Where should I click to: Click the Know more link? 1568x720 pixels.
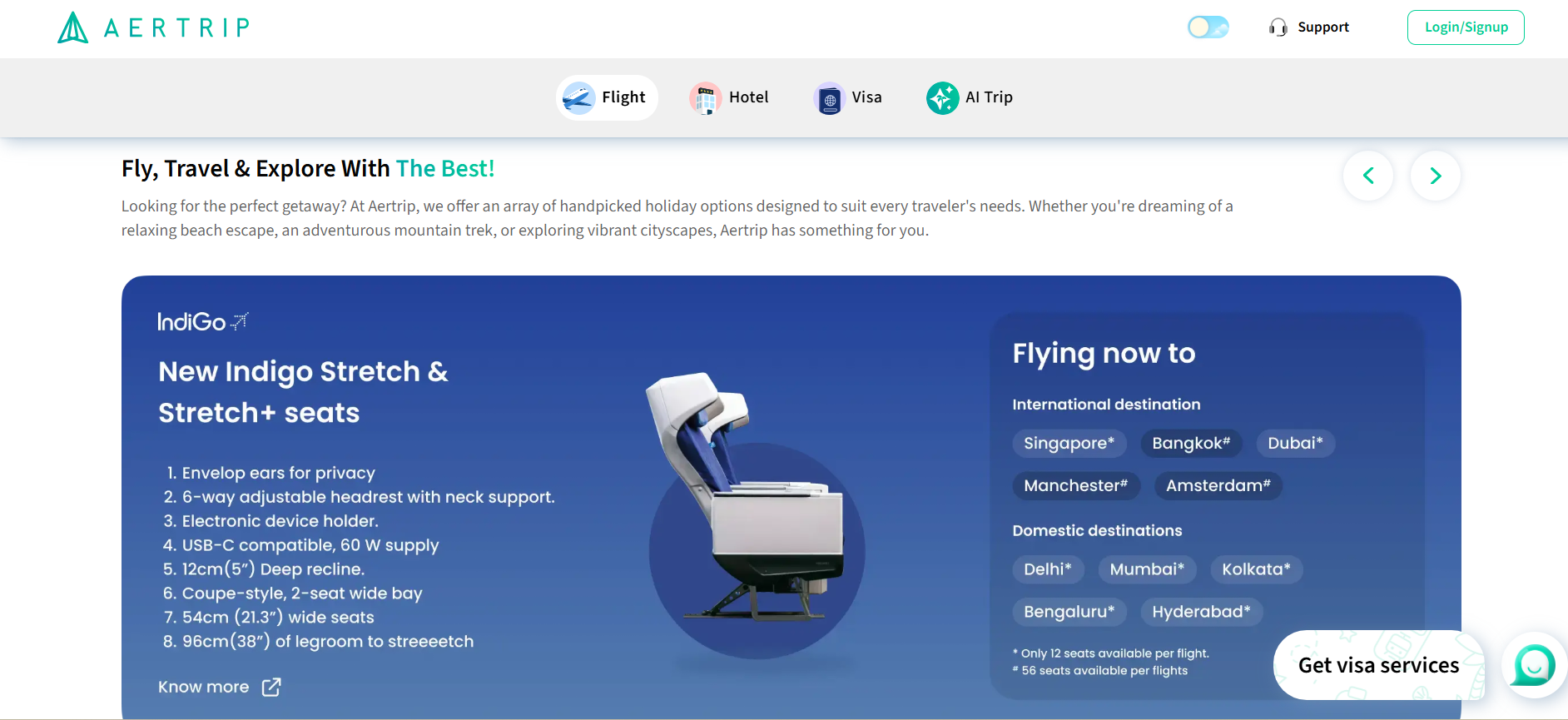pyautogui.click(x=204, y=687)
